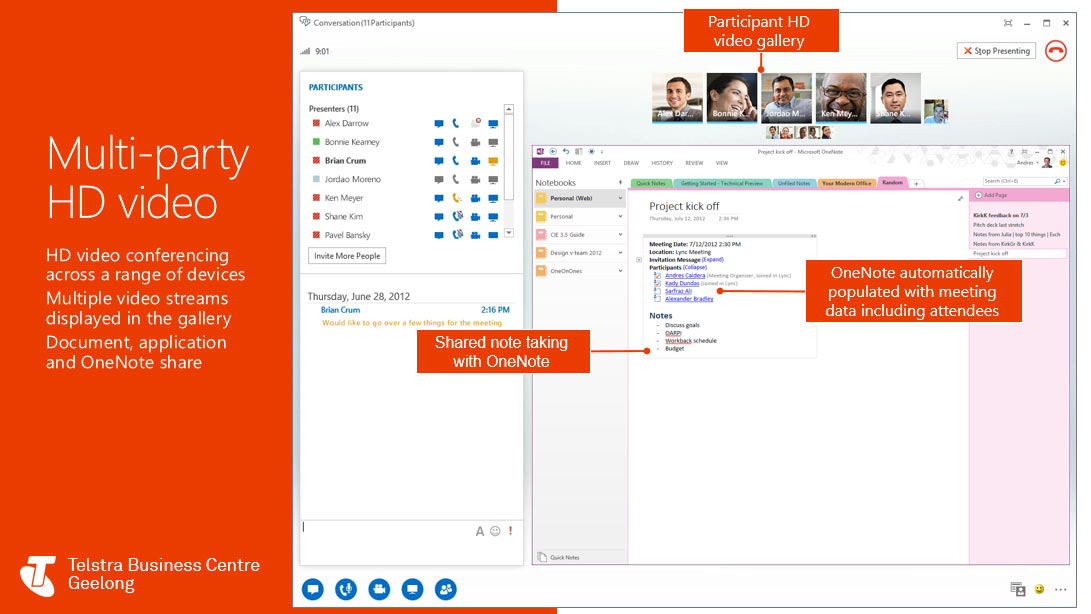Click Bonnie Kearney's gray video icon

pyautogui.click(x=475, y=142)
